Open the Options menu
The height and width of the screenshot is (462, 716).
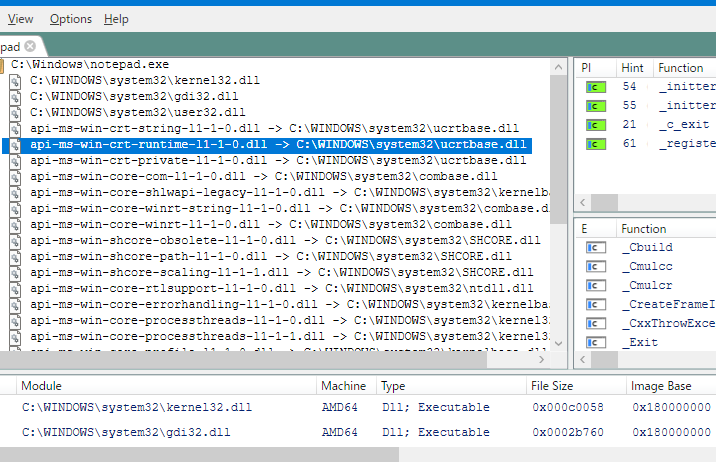coord(70,19)
